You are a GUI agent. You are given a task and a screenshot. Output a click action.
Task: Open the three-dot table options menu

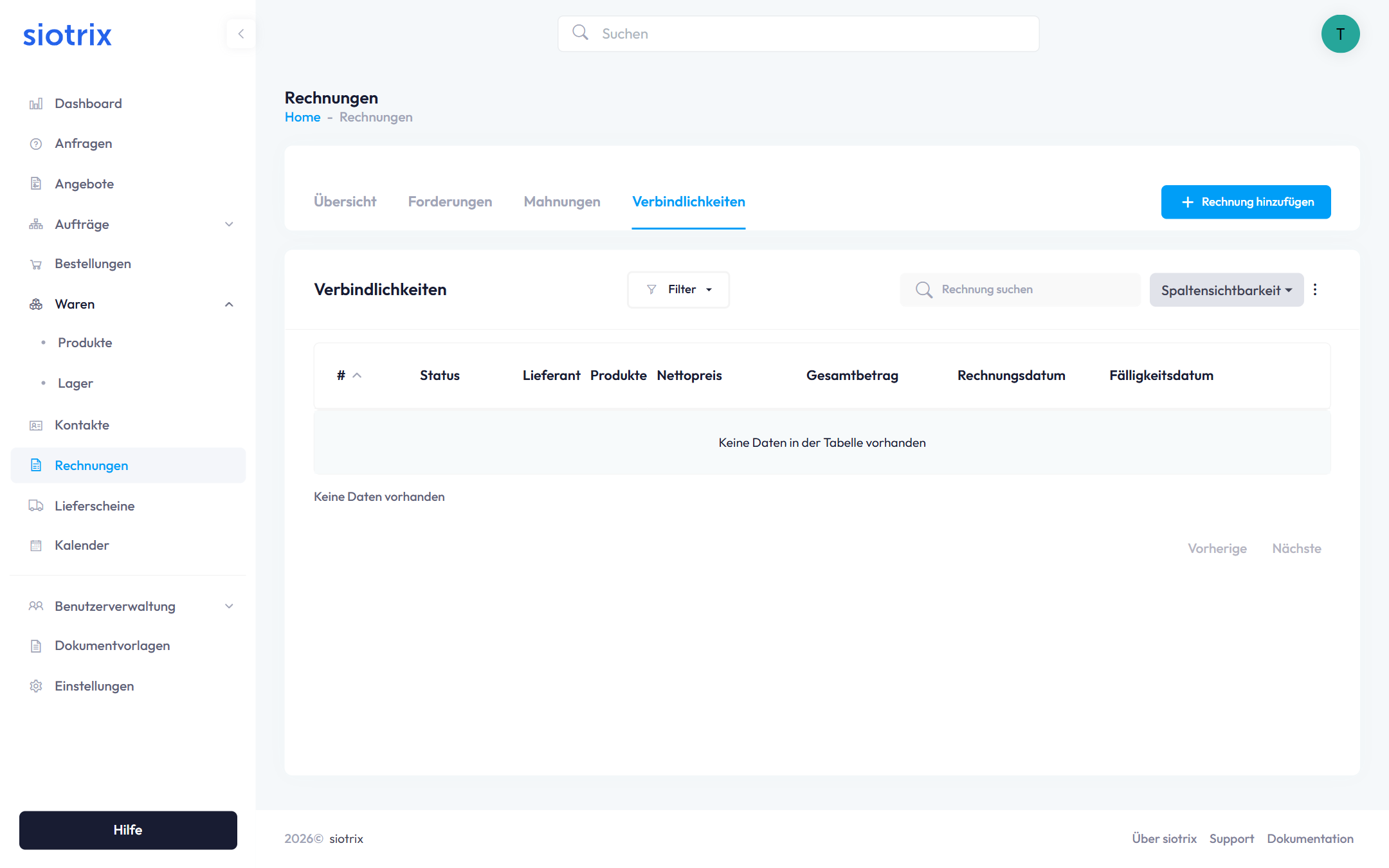click(x=1315, y=289)
